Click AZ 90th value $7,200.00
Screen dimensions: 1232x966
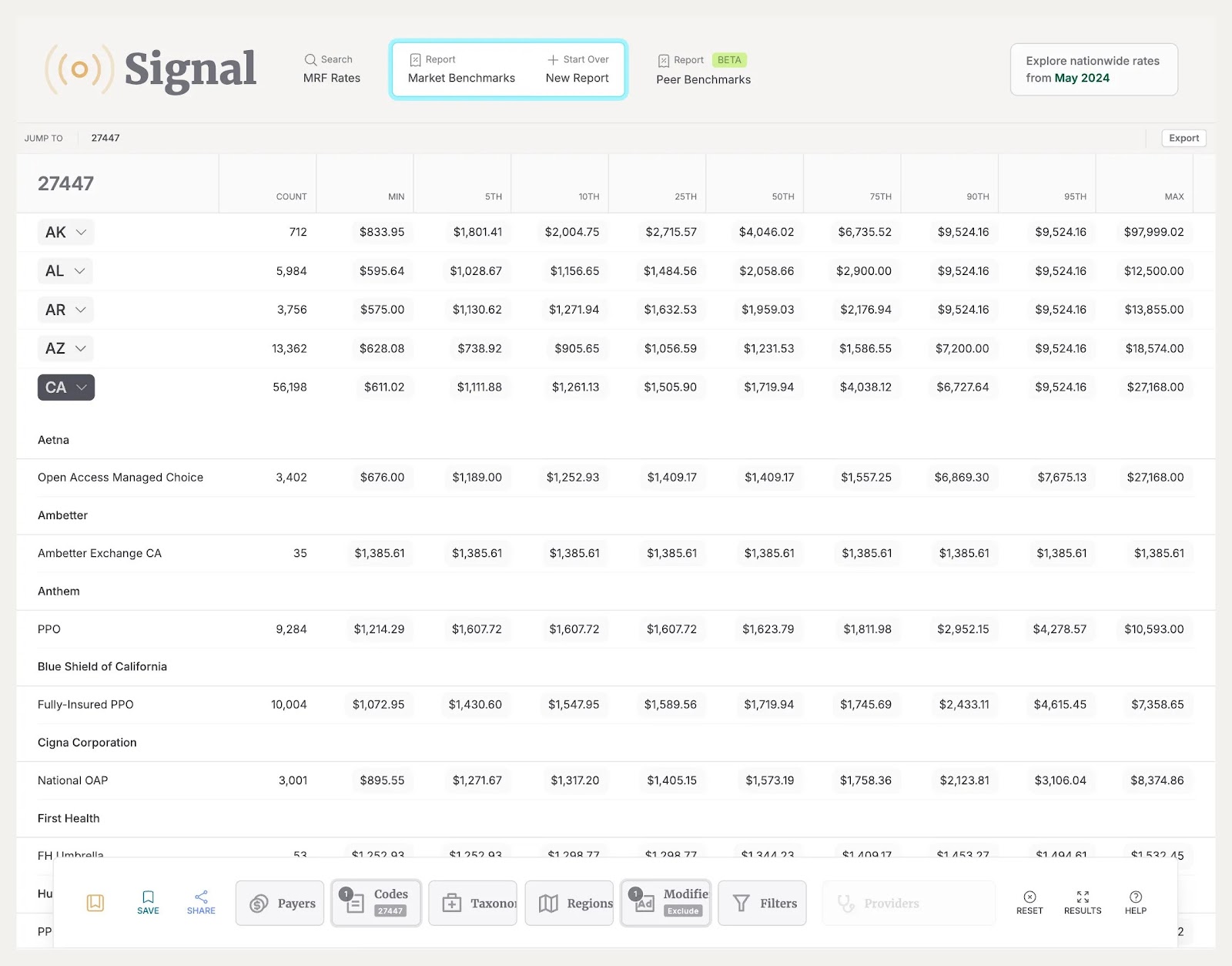click(x=962, y=348)
